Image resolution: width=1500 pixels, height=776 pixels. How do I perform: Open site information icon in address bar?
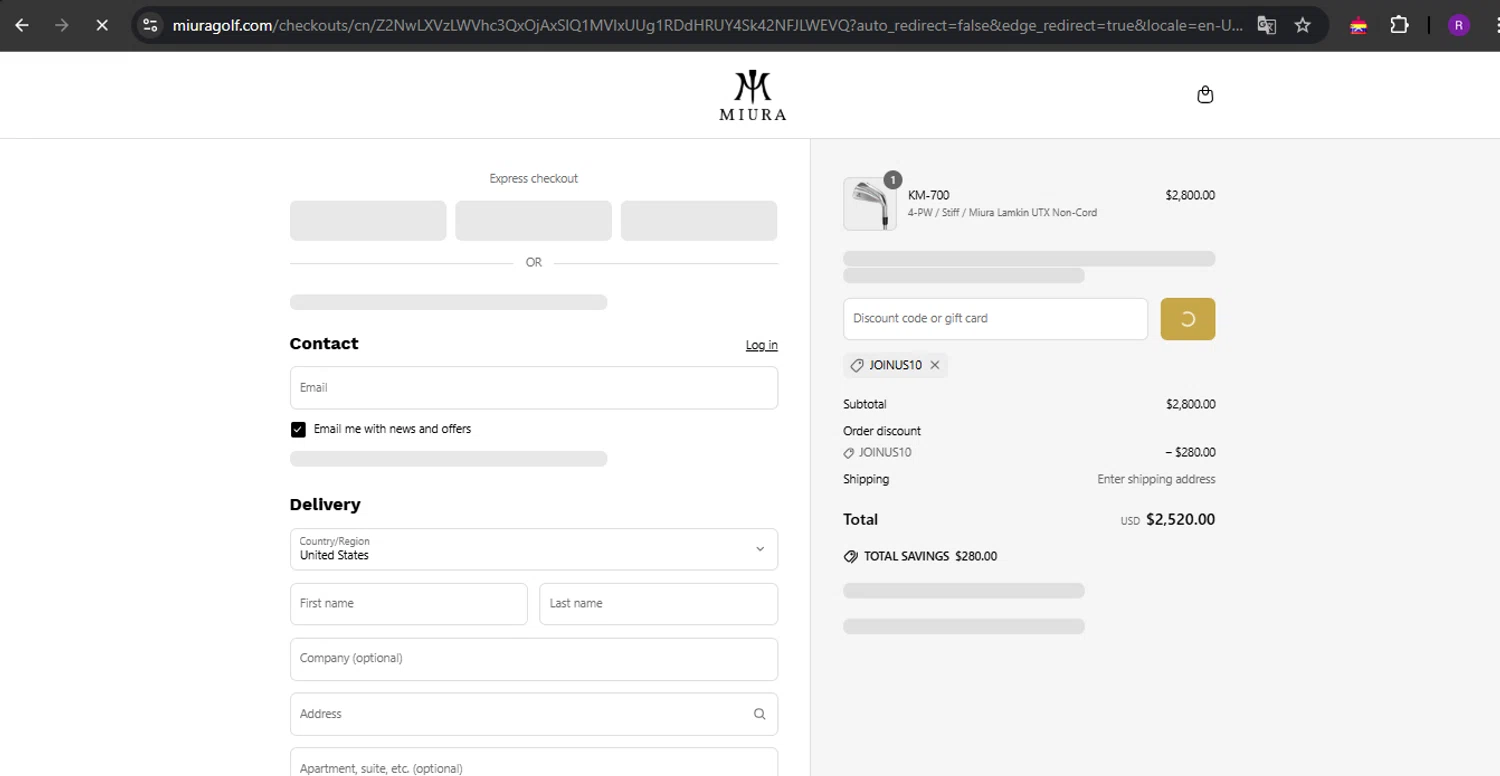(150, 25)
